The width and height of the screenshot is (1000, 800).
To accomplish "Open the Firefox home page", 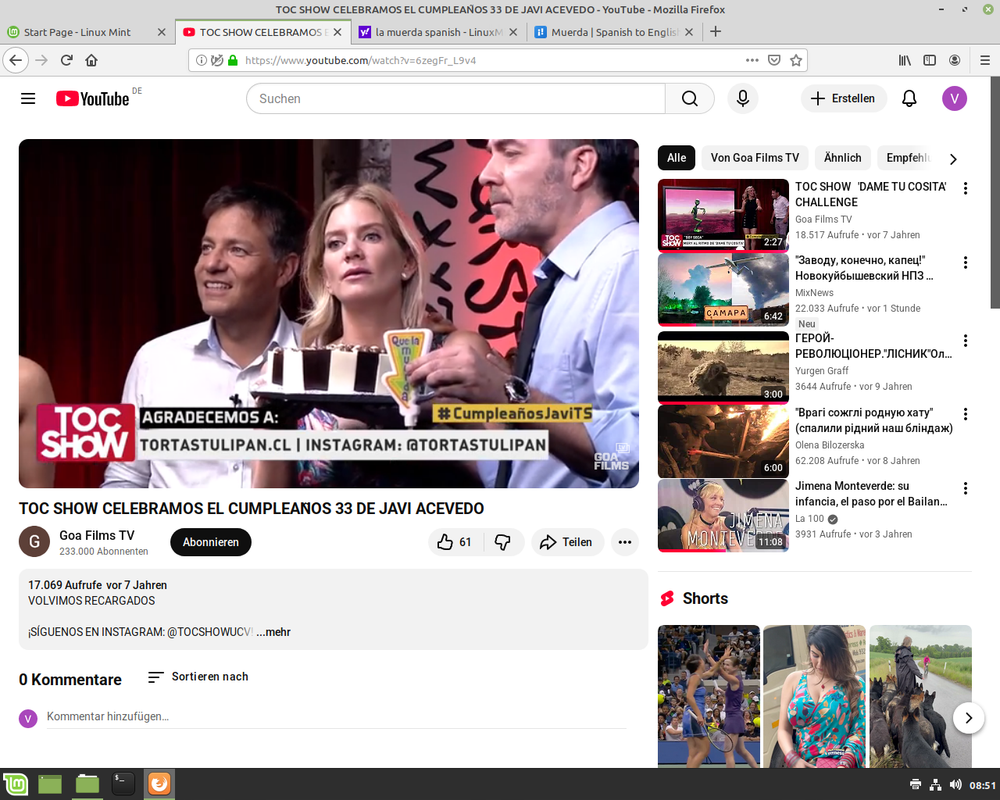I will click(91, 61).
